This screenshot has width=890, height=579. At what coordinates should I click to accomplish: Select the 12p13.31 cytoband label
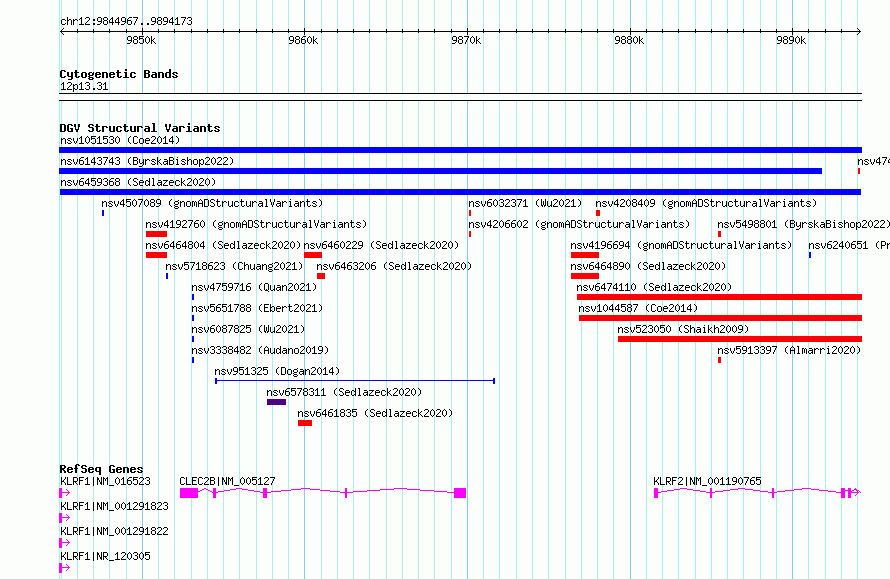click(84, 87)
